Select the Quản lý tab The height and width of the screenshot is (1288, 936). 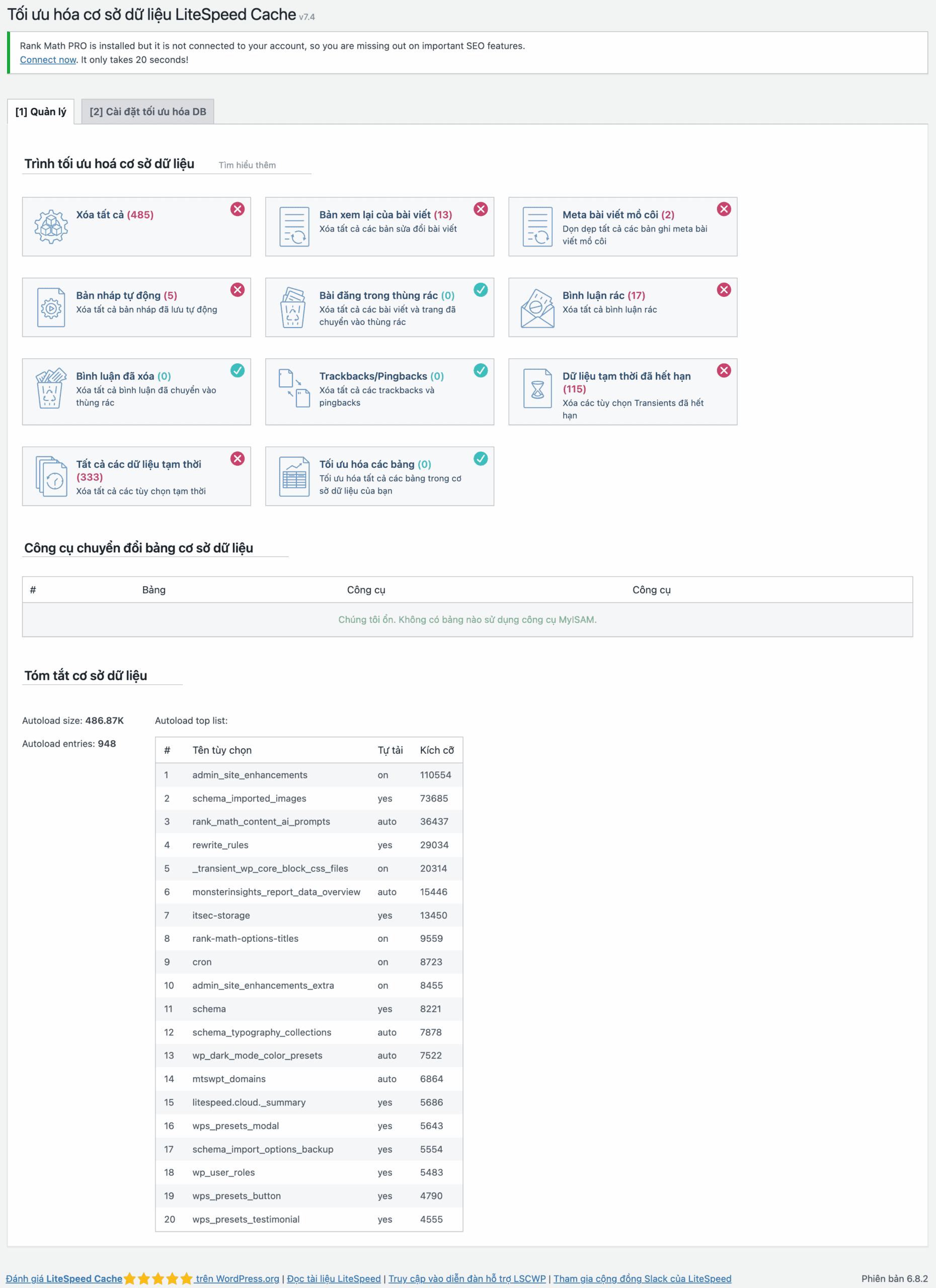click(x=40, y=112)
